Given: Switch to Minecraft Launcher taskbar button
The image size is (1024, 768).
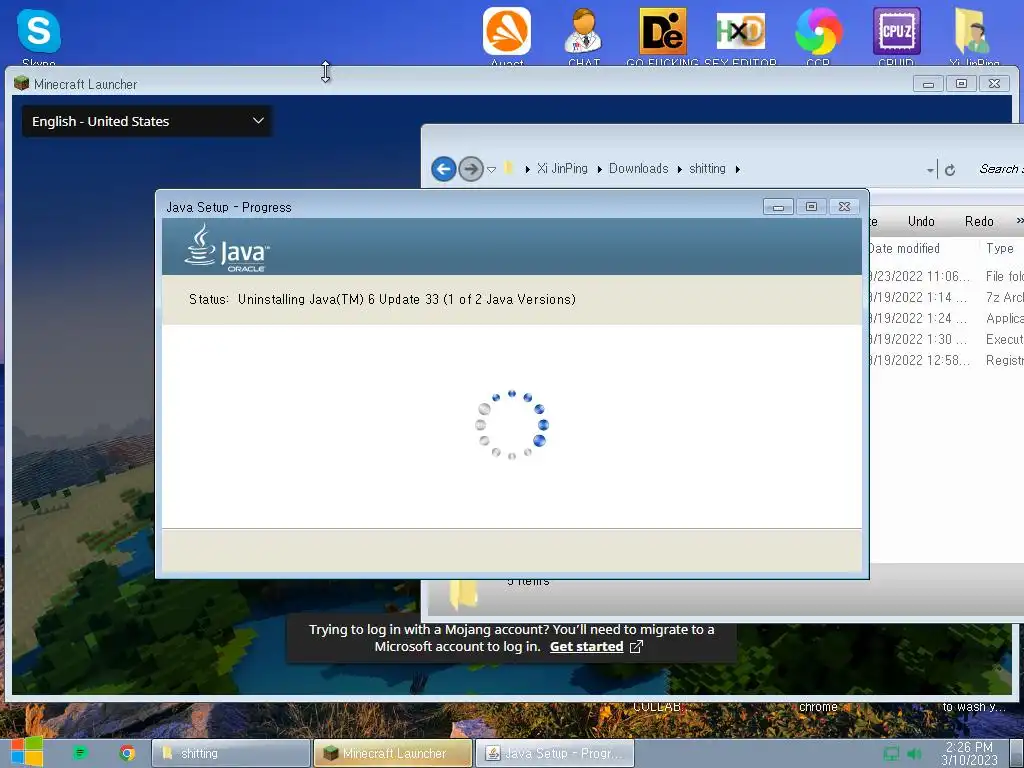Looking at the screenshot, I should pos(392,753).
